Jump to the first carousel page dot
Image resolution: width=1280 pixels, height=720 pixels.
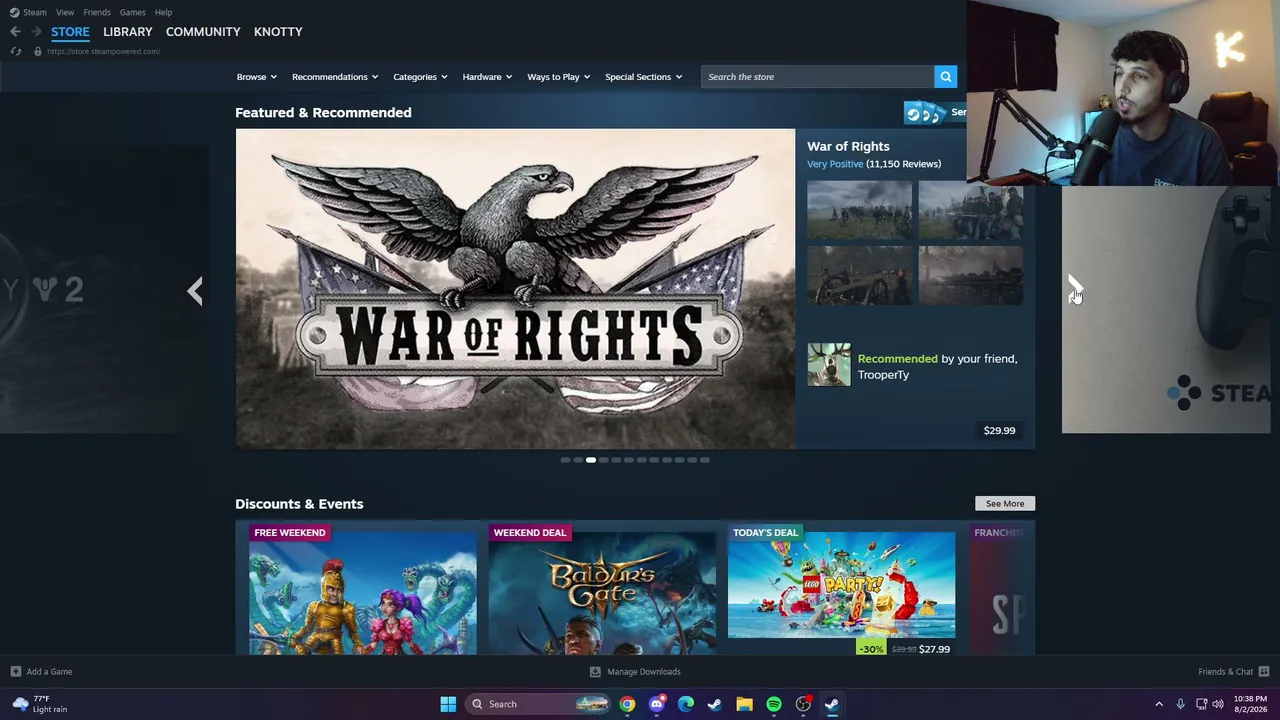tap(565, 460)
